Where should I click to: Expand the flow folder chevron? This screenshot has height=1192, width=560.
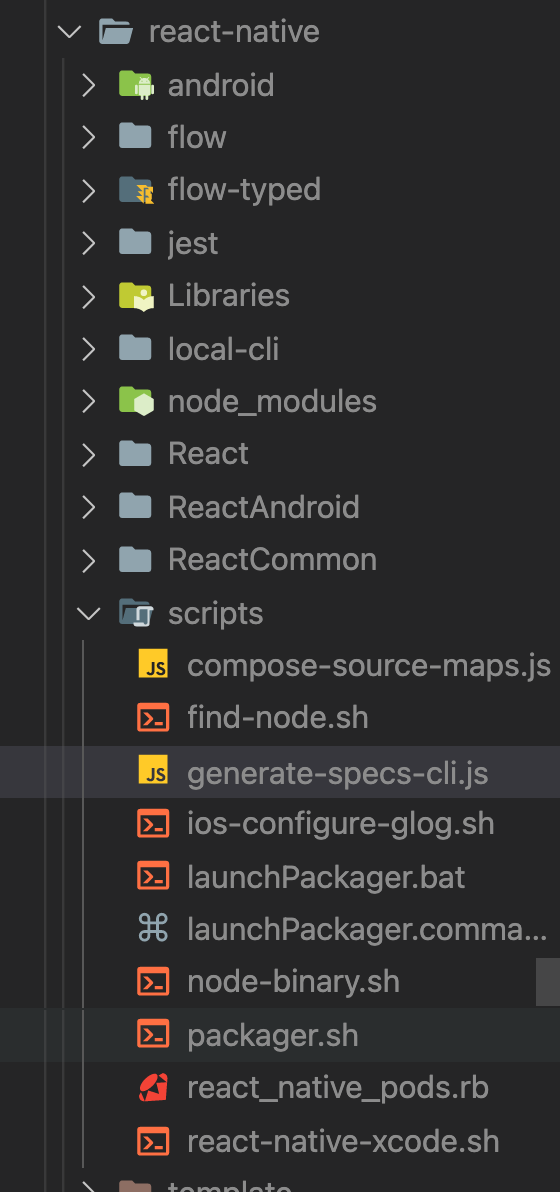coord(89,138)
